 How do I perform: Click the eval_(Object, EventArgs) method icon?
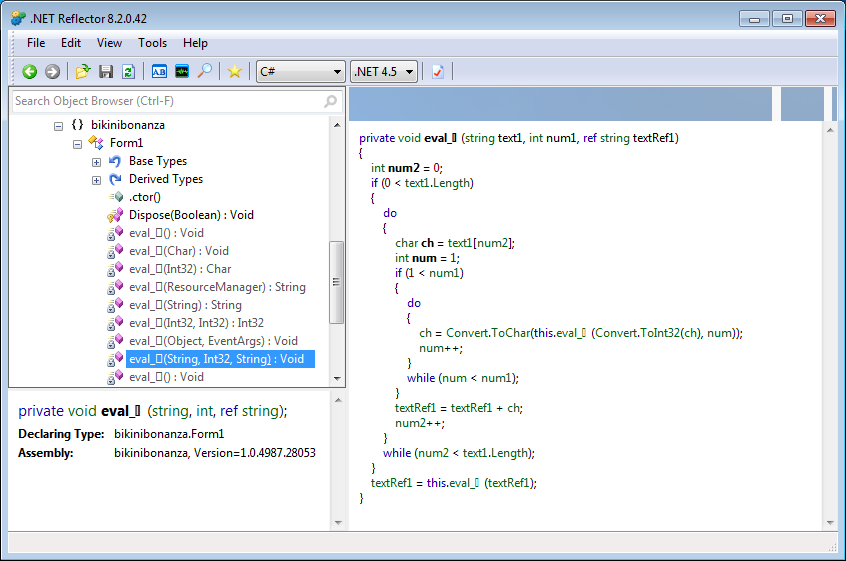click(115, 341)
